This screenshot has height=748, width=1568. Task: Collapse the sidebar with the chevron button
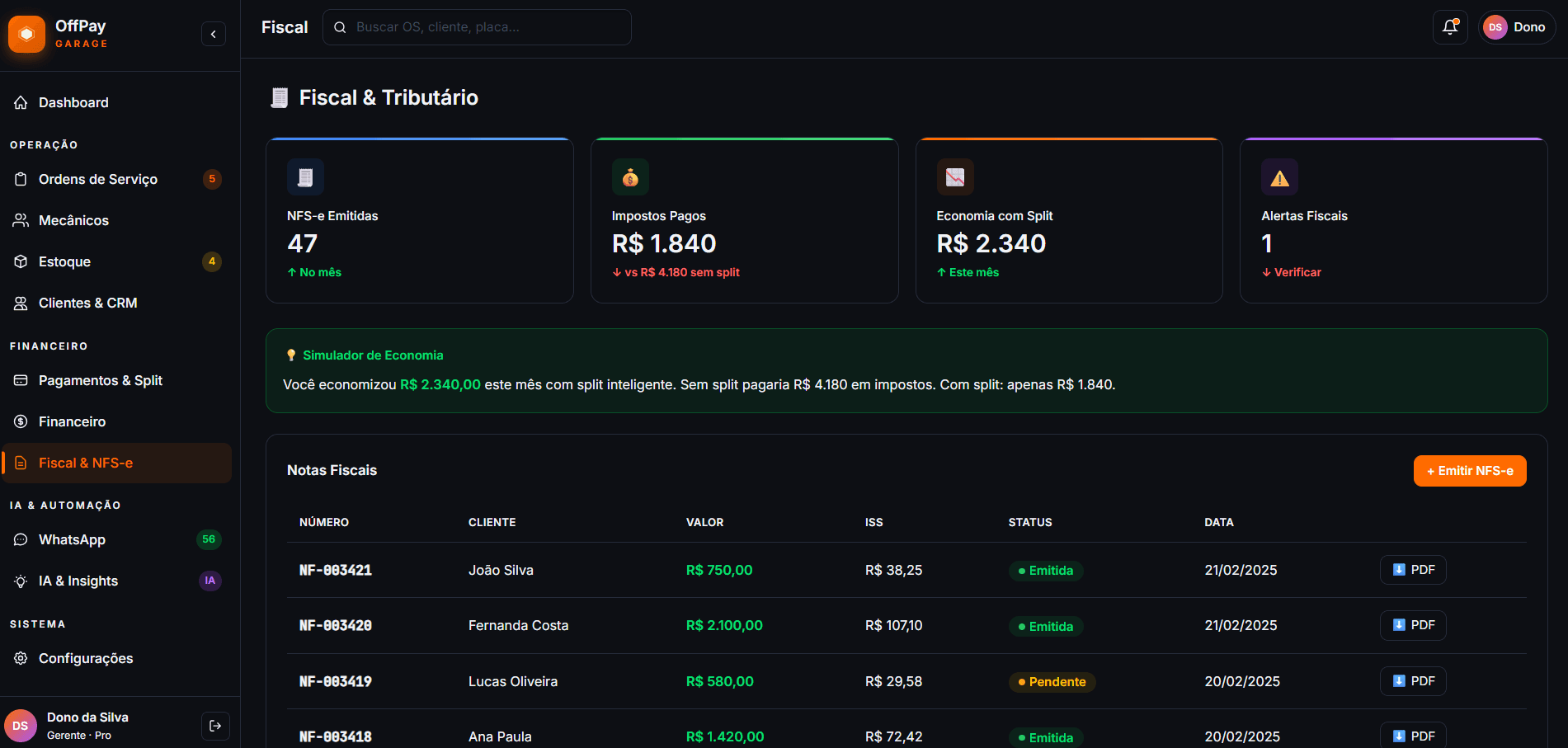[x=214, y=34]
